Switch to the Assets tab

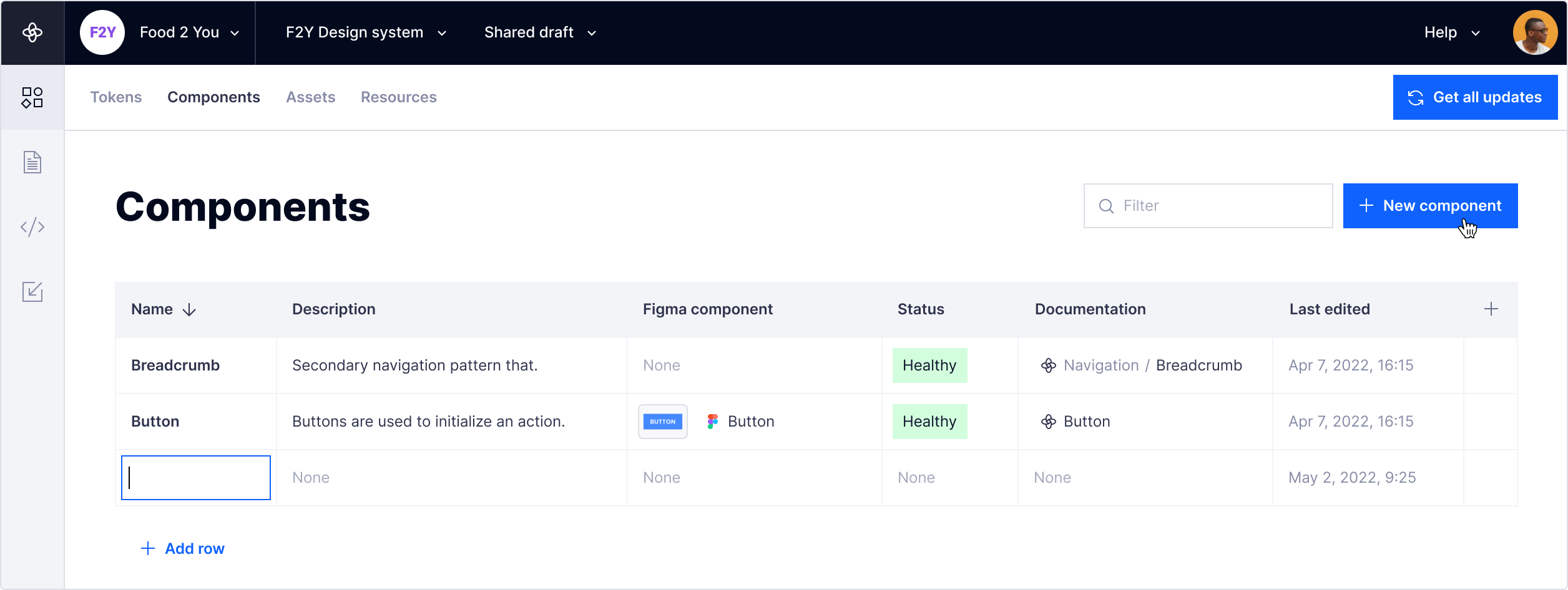tap(311, 97)
